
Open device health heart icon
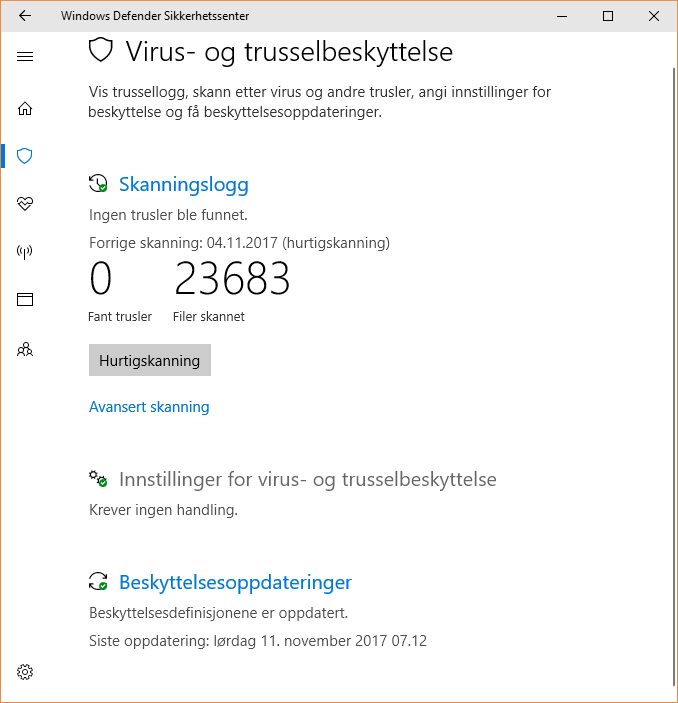point(25,204)
